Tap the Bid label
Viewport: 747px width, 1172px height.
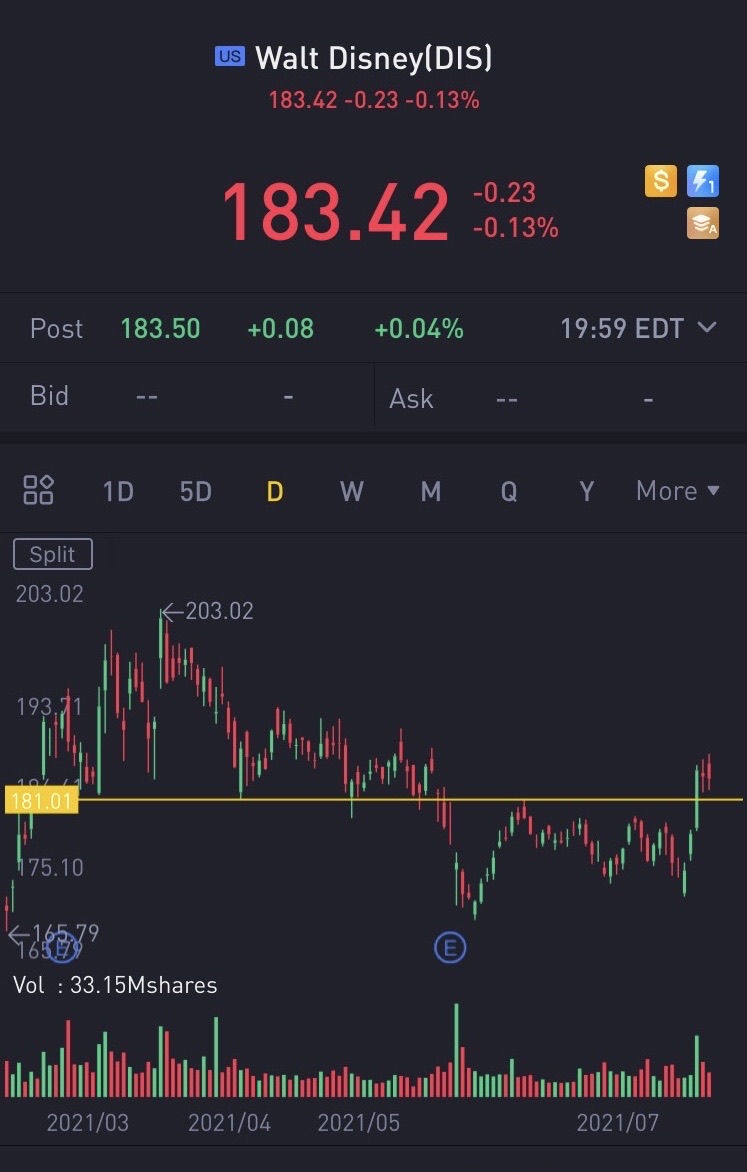point(49,395)
